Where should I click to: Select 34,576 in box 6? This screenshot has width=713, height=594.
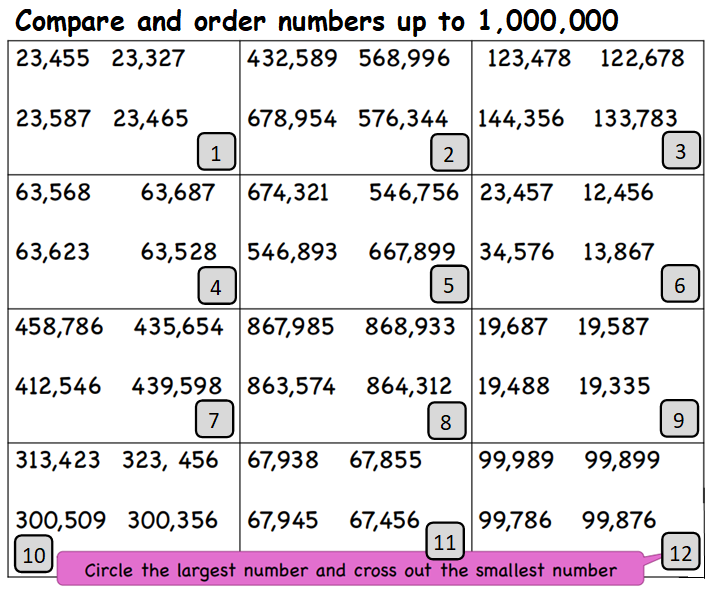[517, 252]
